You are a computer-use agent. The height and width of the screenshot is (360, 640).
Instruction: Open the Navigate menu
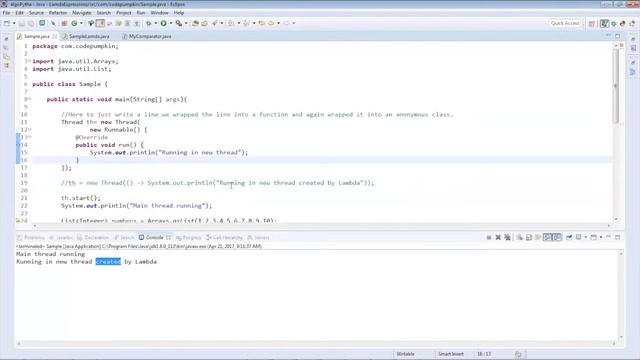[x=82, y=13]
